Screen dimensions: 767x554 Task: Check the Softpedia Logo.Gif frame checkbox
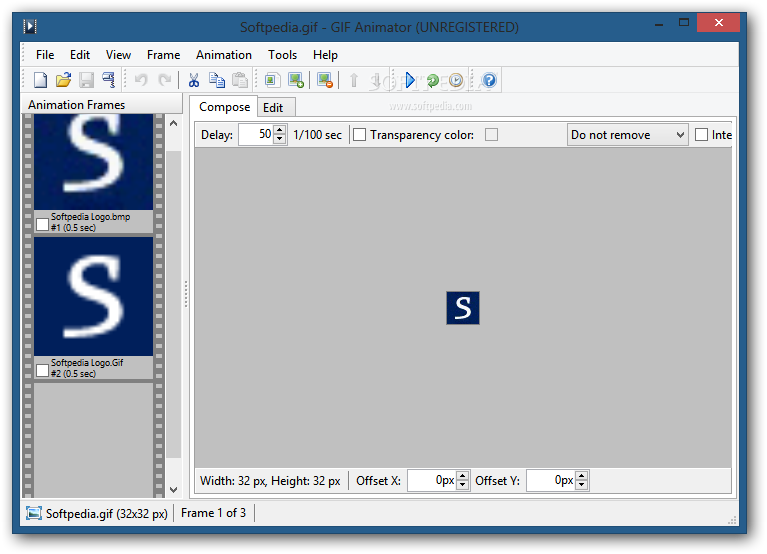[x=43, y=371]
